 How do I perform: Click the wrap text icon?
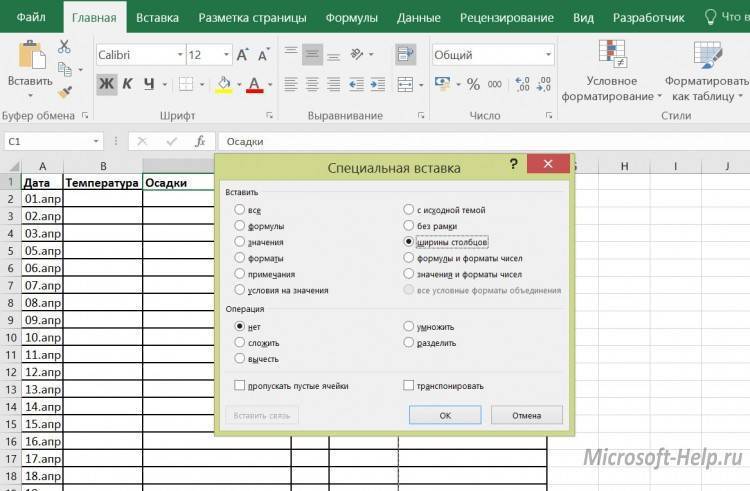(x=404, y=54)
